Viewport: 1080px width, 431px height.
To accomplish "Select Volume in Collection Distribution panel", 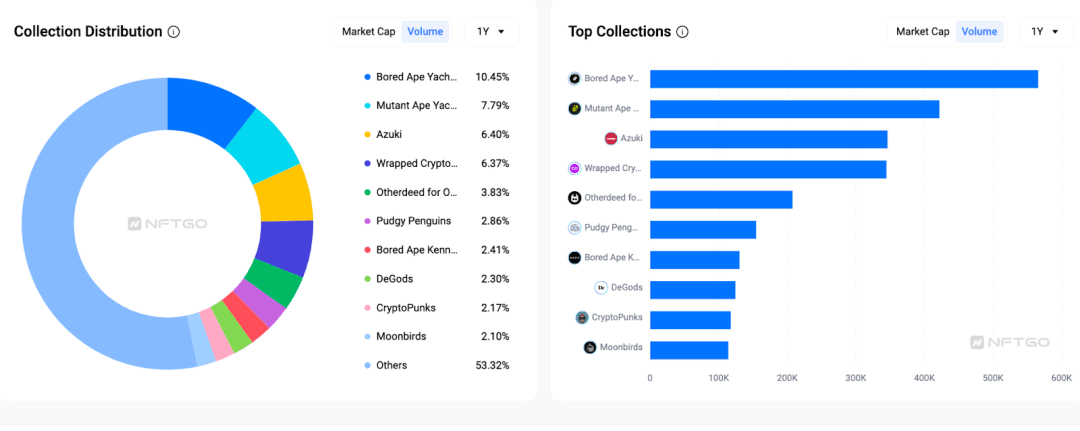I will point(425,32).
